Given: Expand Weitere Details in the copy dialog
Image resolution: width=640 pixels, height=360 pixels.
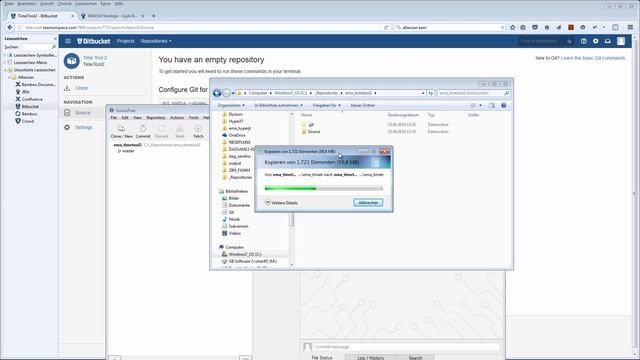Looking at the screenshot, I should (281, 203).
